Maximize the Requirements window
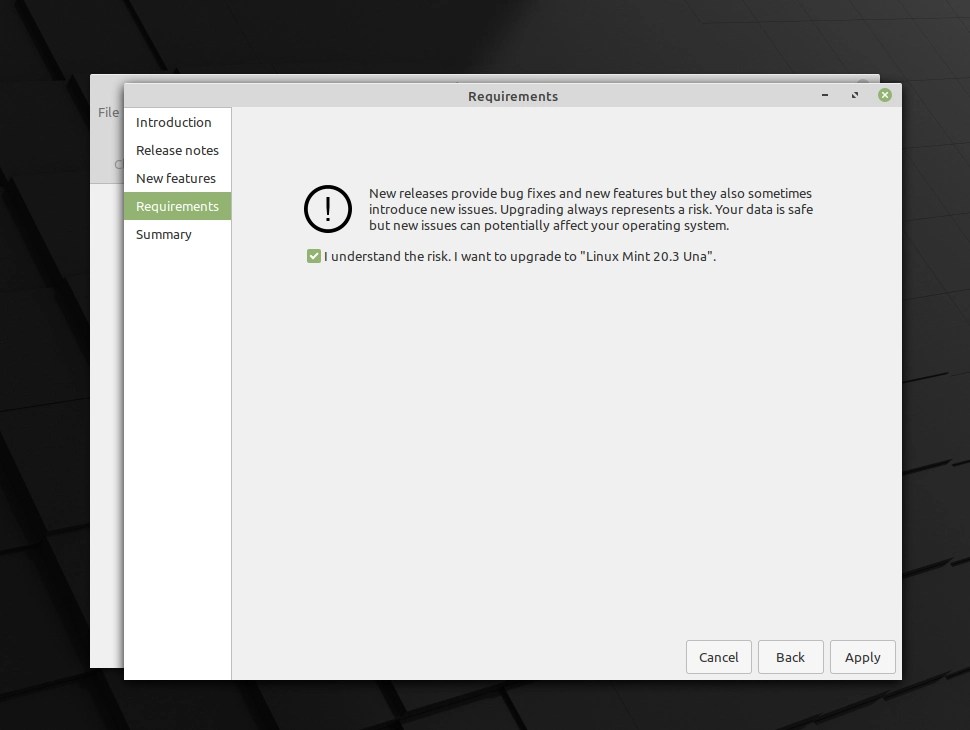 point(854,95)
